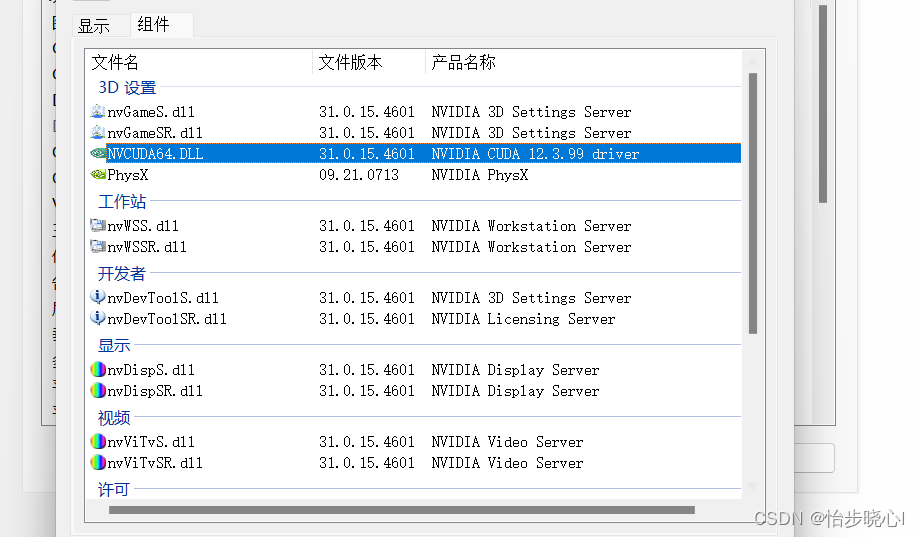The width and height of the screenshot is (920, 537).
Task: Click NVIDIA PhysX product name
Action: coord(480,175)
